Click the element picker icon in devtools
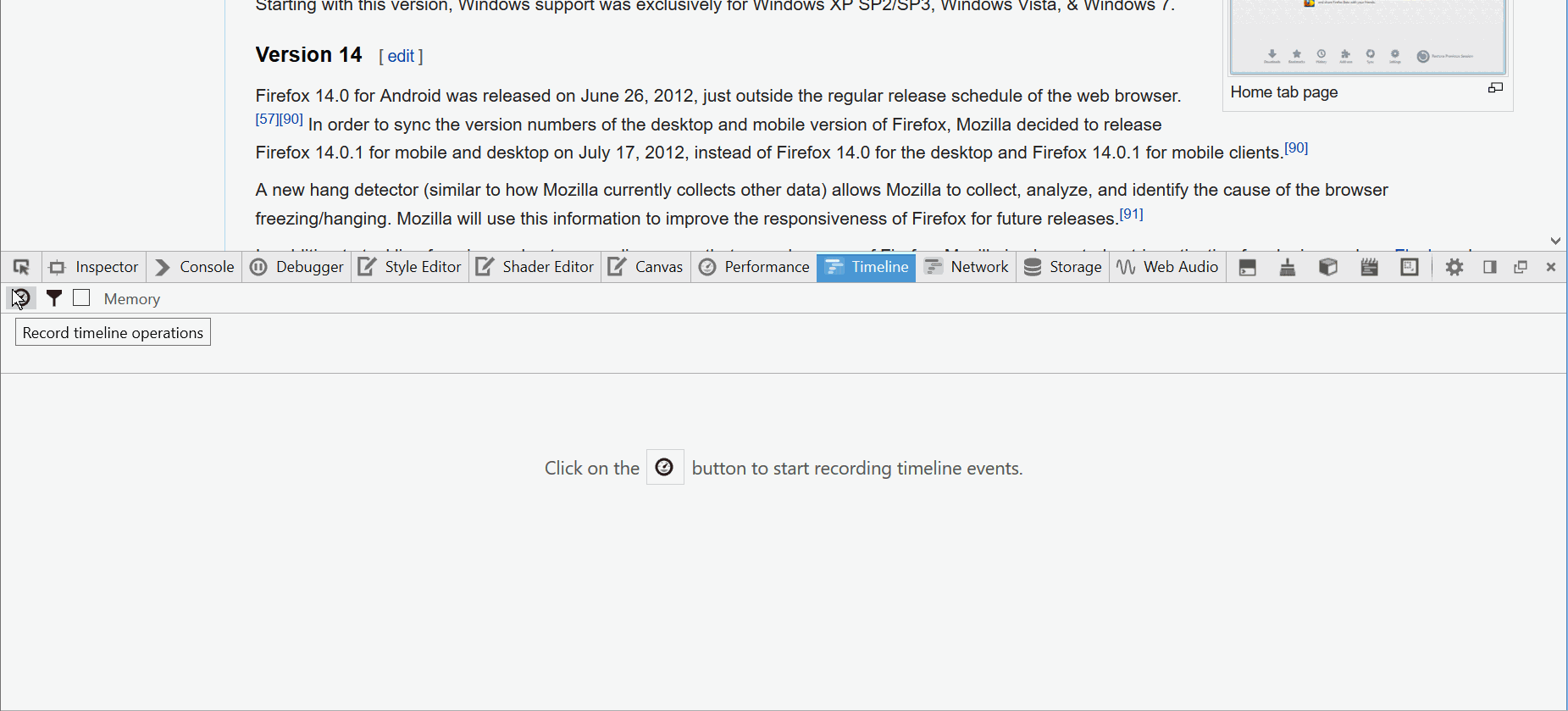 (x=21, y=268)
